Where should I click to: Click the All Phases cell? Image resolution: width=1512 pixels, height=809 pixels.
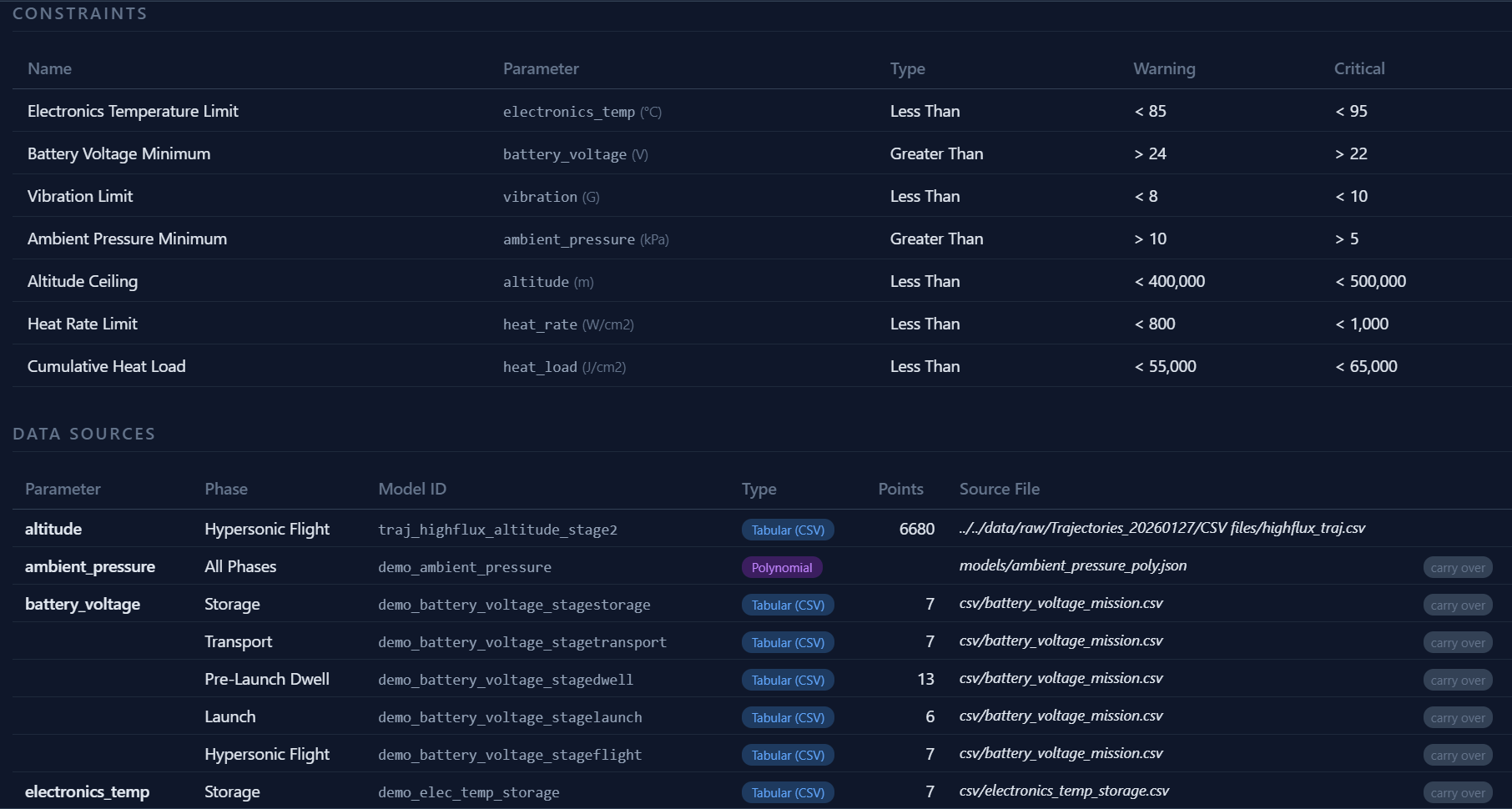coord(240,566)
